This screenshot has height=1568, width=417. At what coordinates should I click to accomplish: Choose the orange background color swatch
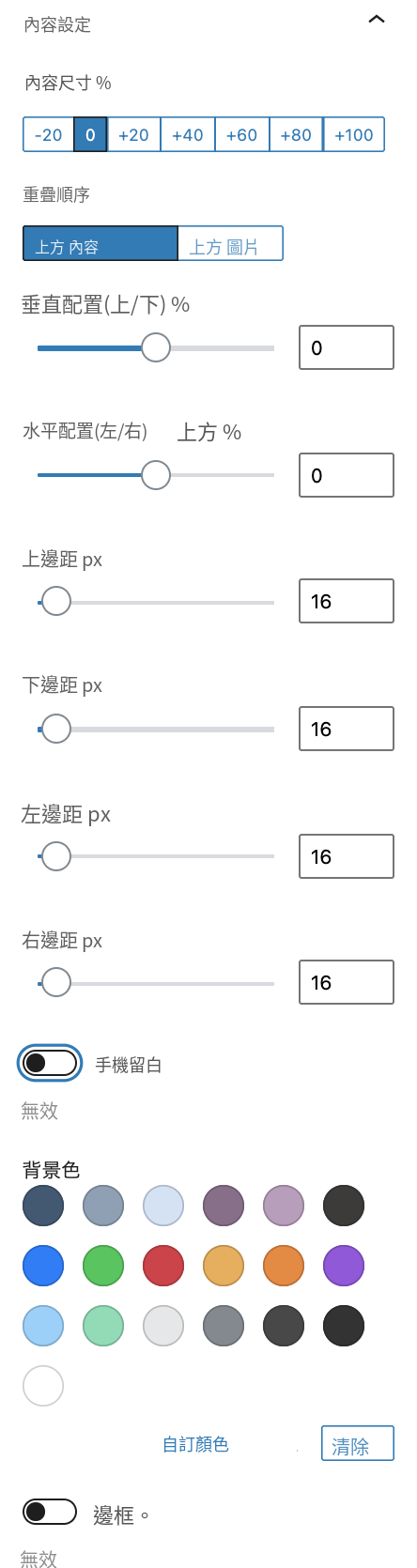coord(284,1266)
